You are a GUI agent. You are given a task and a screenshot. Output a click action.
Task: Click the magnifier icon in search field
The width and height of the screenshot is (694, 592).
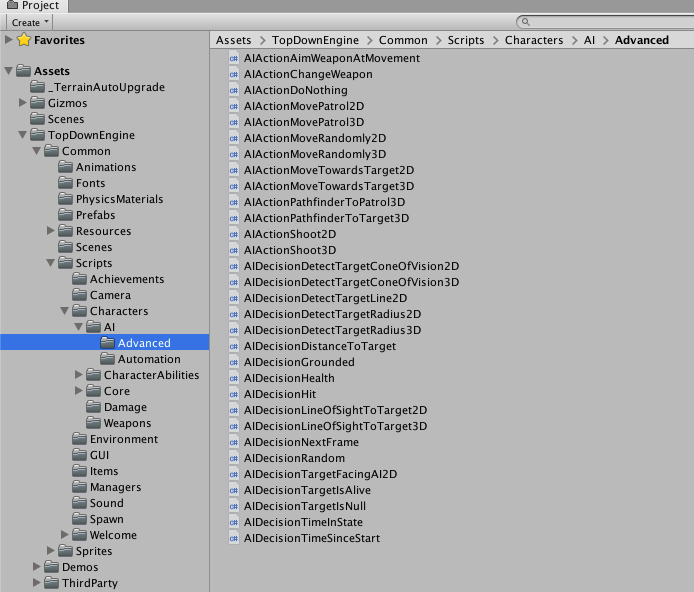coord(525,22)
